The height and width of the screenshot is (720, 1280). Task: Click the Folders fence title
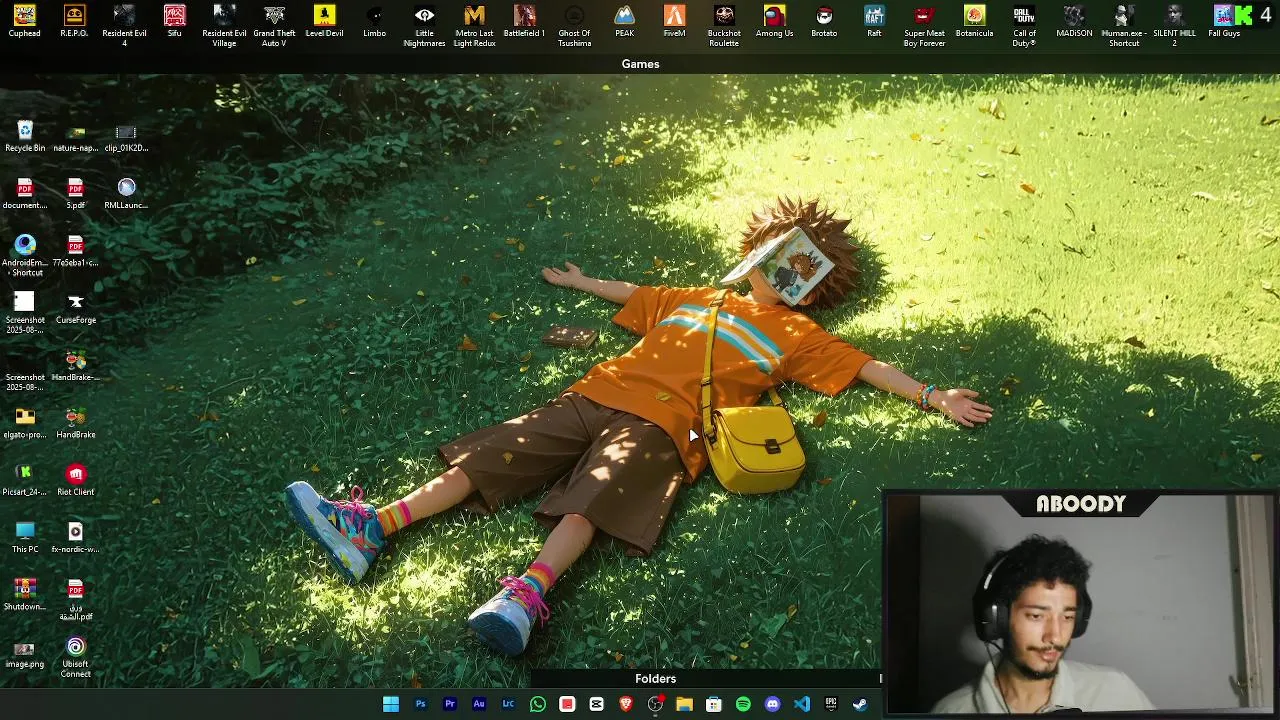click(x=655, y=678)
